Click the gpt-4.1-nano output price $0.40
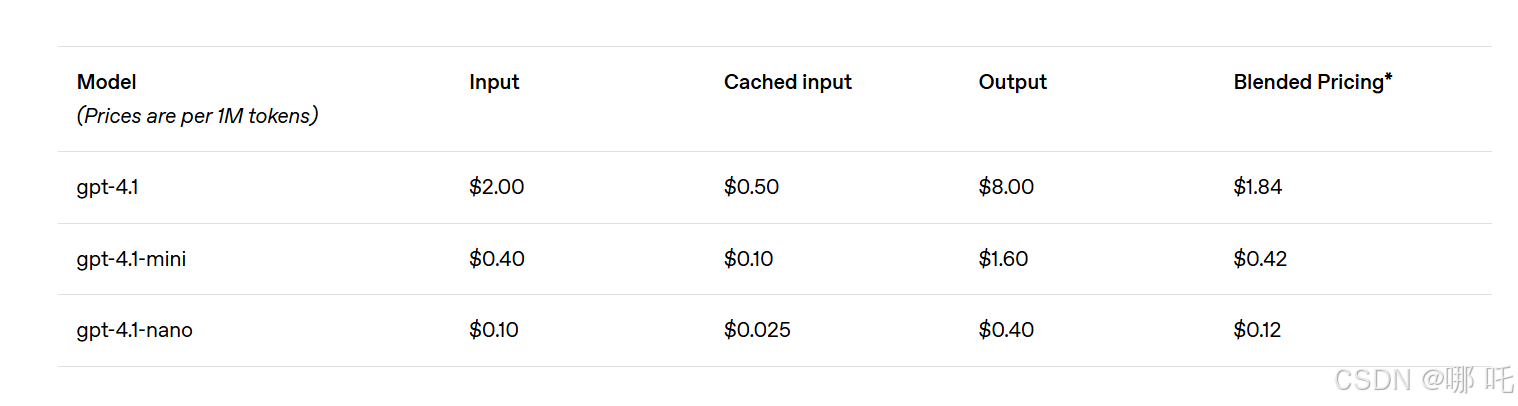1518x406 pixels. [1006, 330]
